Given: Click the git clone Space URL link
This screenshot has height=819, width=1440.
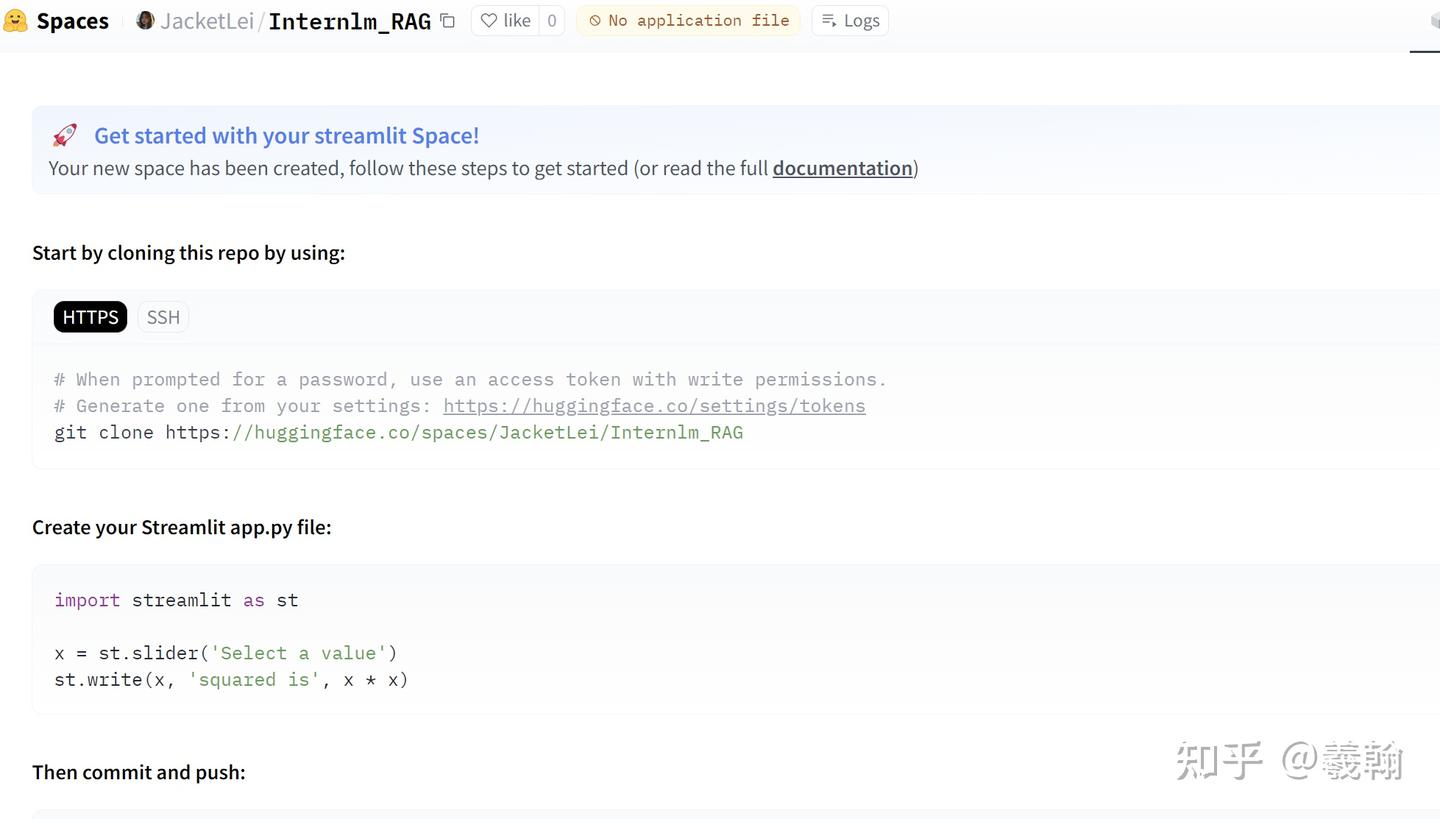Looking at the screenshot, I should click(x=487, y=432).
